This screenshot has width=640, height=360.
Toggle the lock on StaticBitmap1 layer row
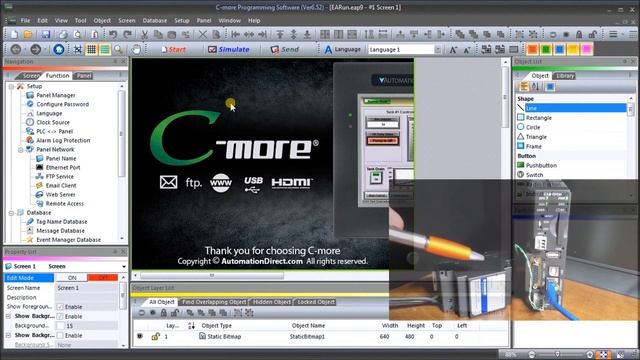[155, 336]
